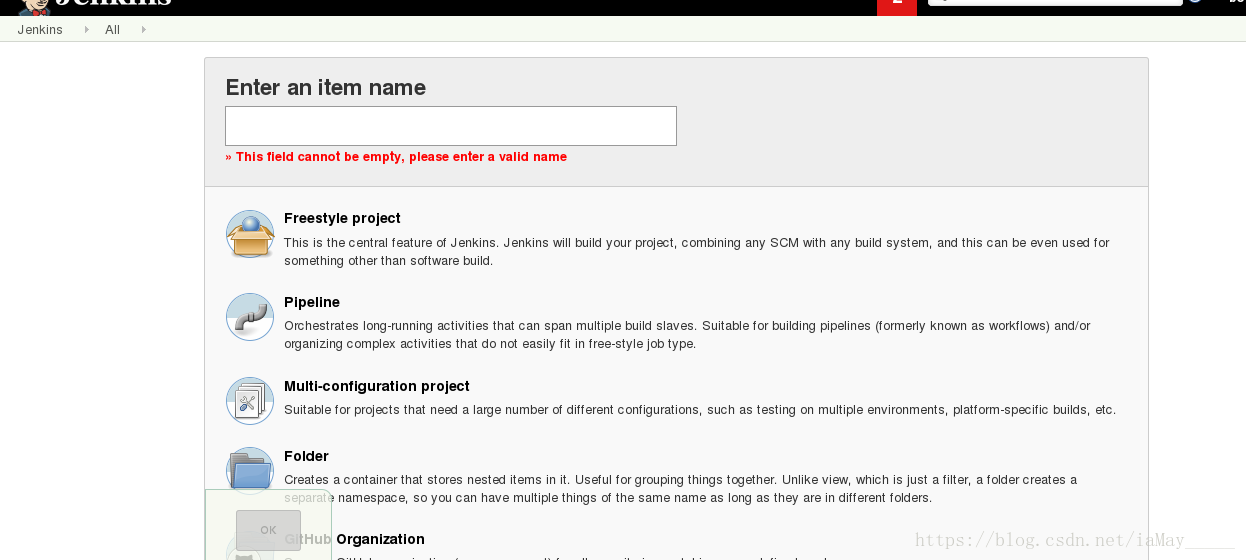Click the Freestyle project description text

click(x=697, y=252)
